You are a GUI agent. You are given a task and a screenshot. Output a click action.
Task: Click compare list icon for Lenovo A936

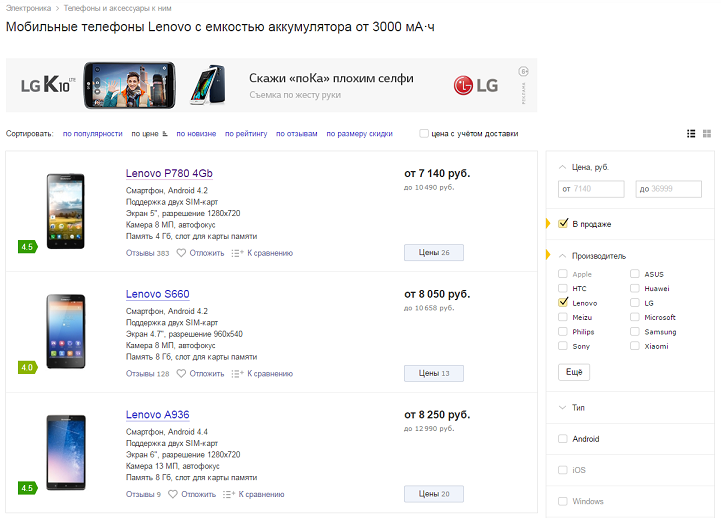(x=229, y=494)
